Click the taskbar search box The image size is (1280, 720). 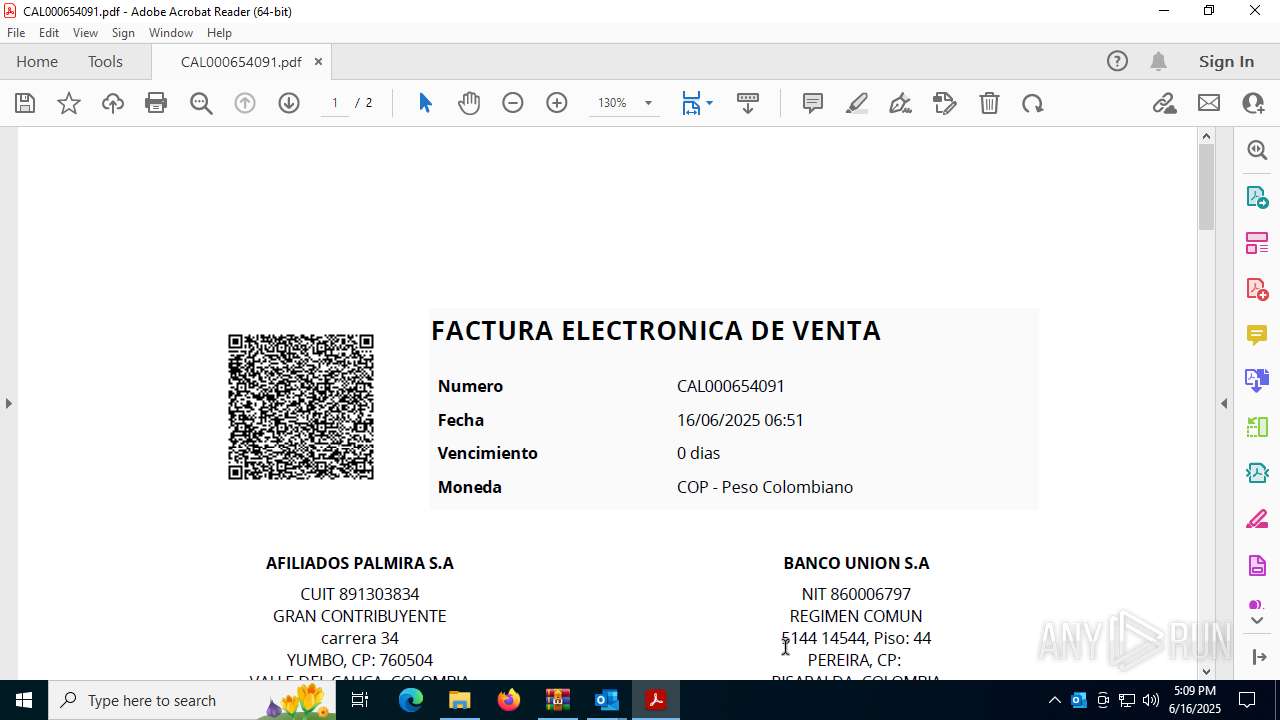pyautogui.click(x=192, y=700)
